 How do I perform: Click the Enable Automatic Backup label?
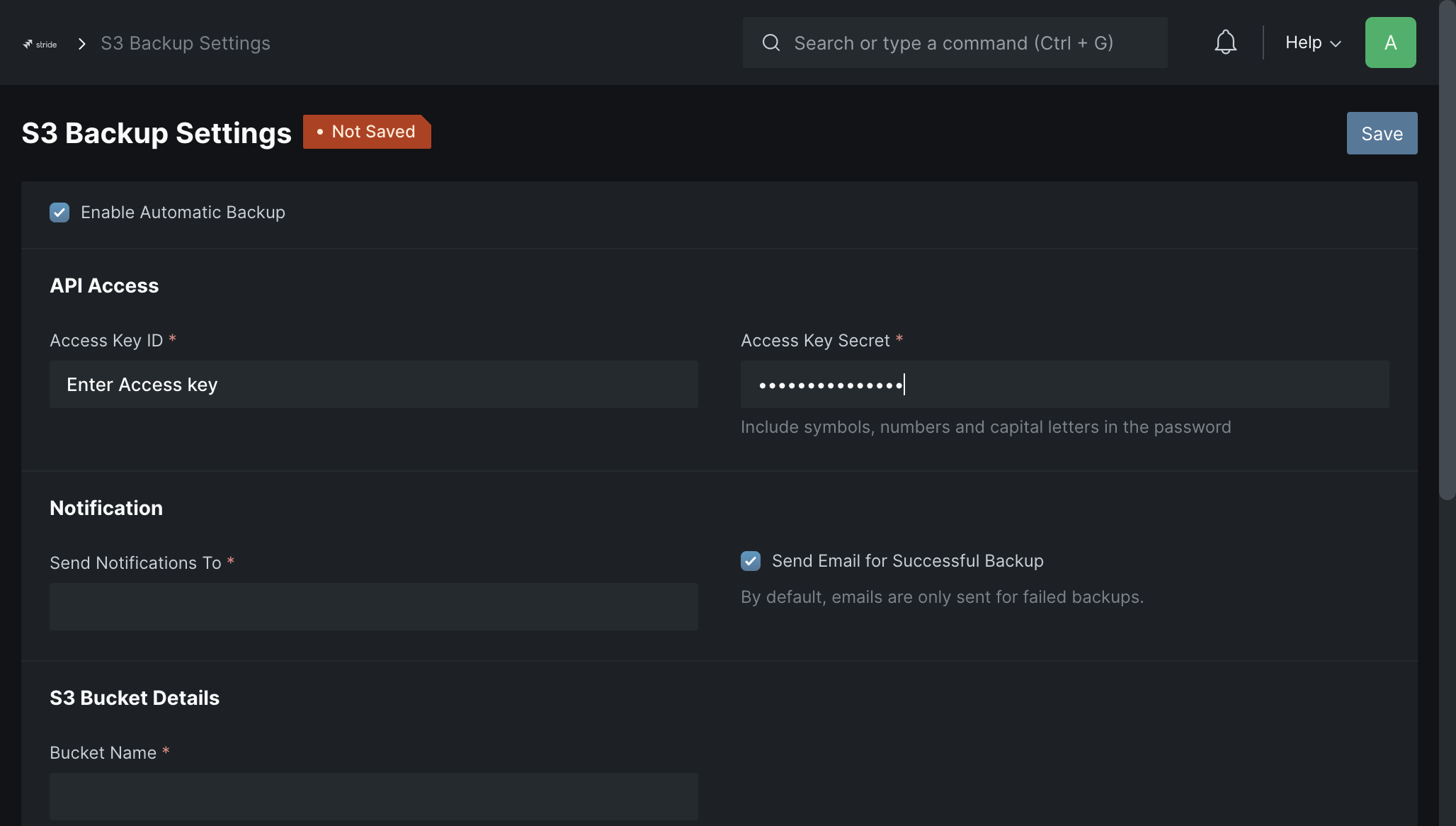point(183,213)
